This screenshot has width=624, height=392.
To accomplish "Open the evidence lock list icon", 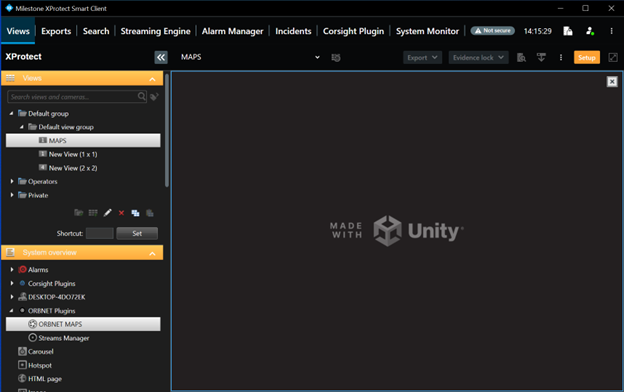I will coord(568,31).
